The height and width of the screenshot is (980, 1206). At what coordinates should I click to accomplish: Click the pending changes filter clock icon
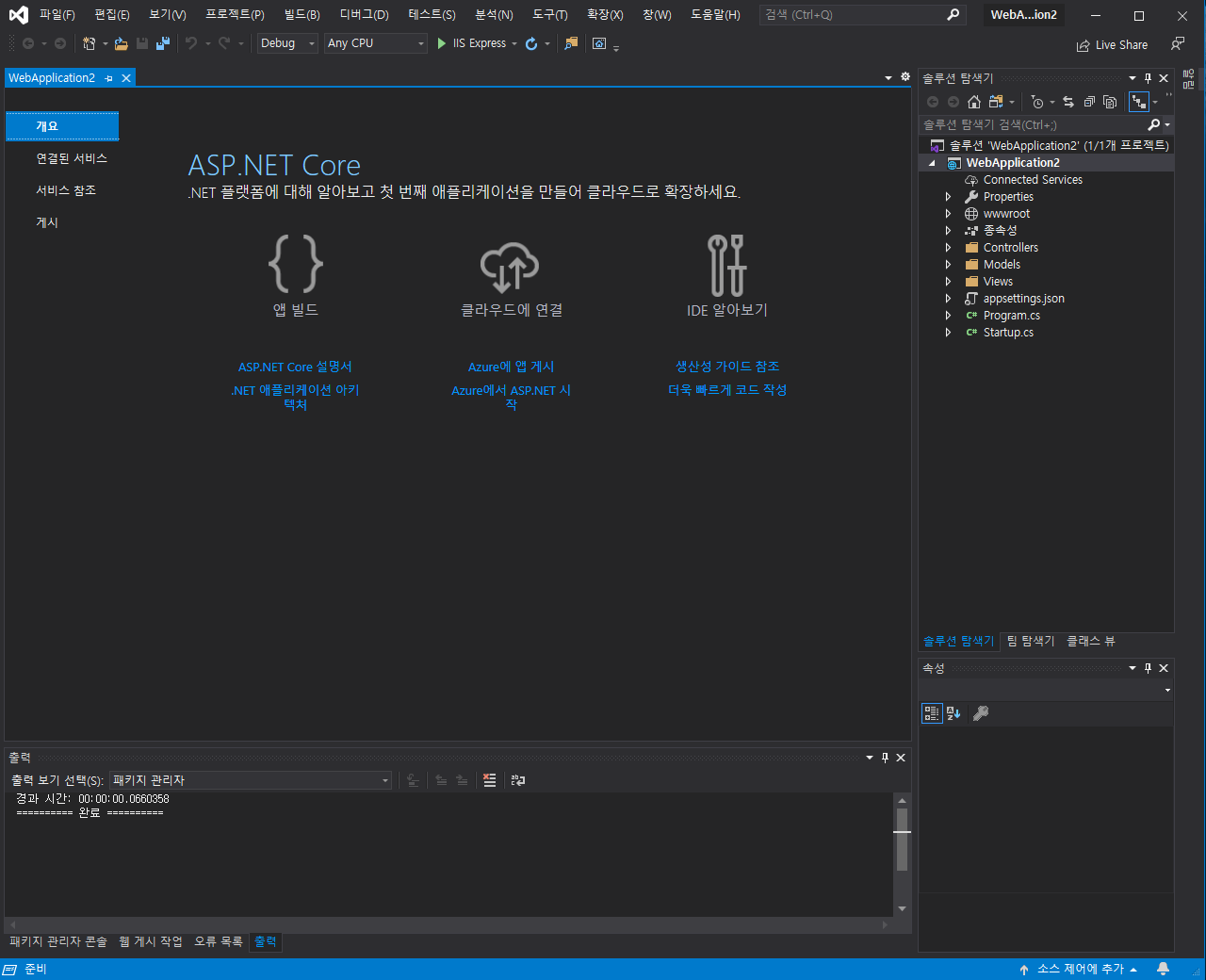pyautogui.click(x=1037, y=102)
